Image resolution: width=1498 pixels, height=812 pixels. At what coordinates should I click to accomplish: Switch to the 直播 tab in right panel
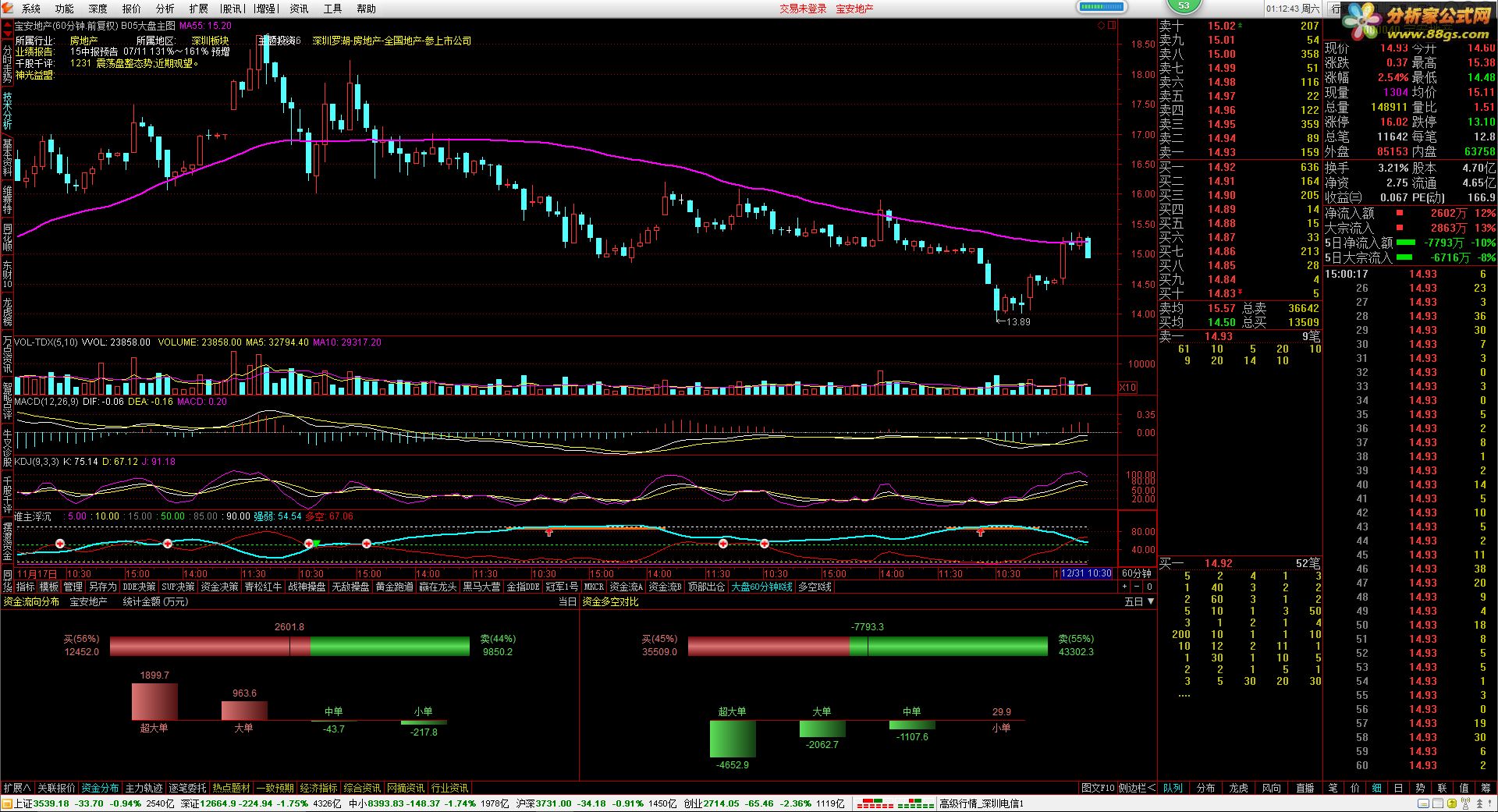tap(1305, 788)
